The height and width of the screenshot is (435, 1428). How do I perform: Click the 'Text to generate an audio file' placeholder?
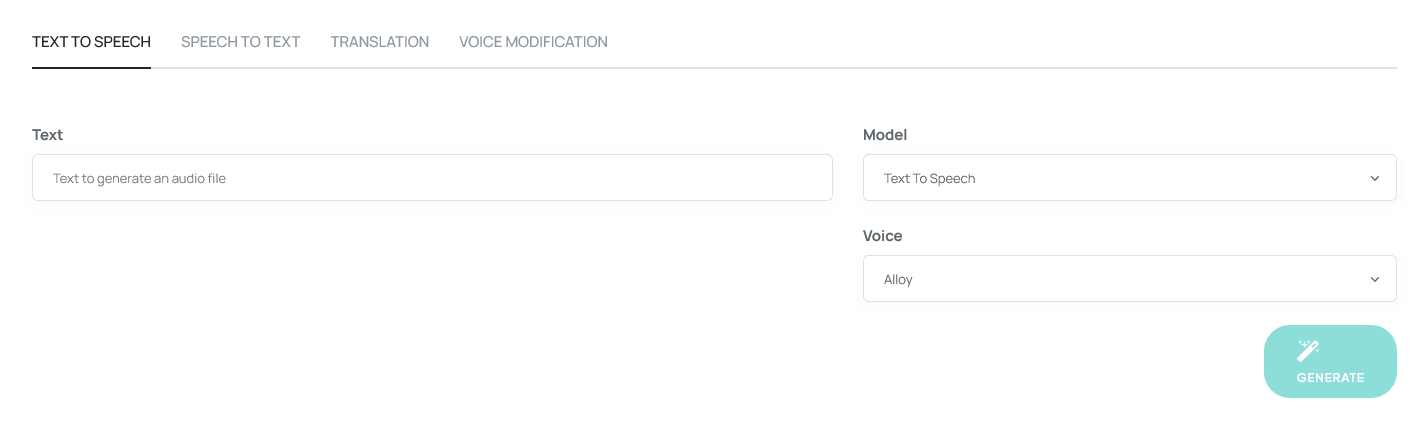139,179
